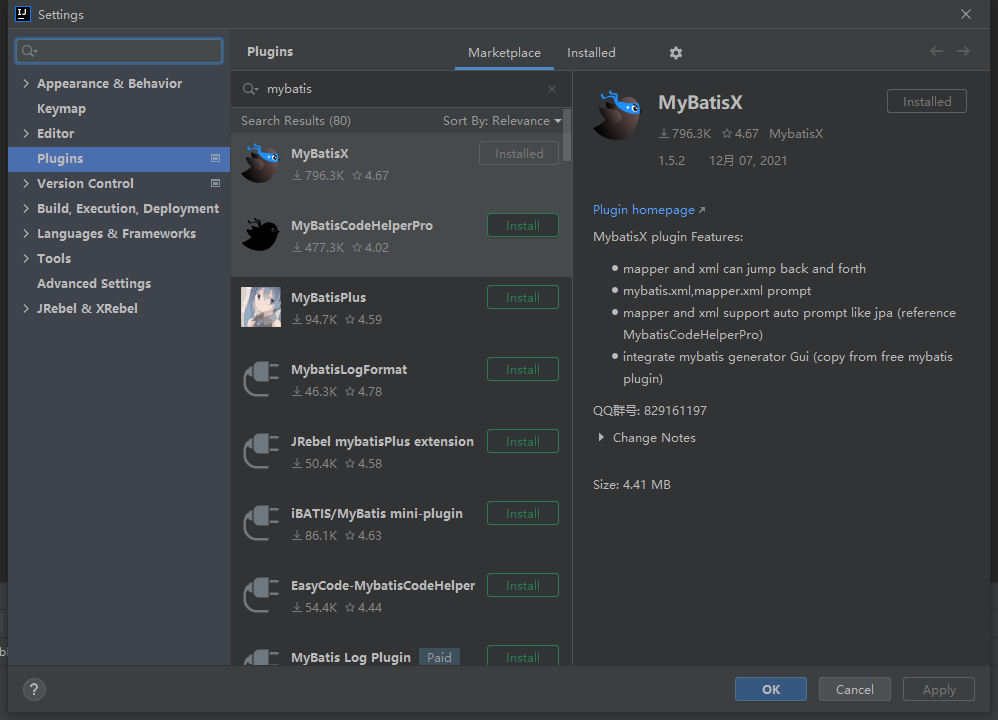Click the MybatisLogFormat plug icon
The image size is (998, 720).
[260, 379]
